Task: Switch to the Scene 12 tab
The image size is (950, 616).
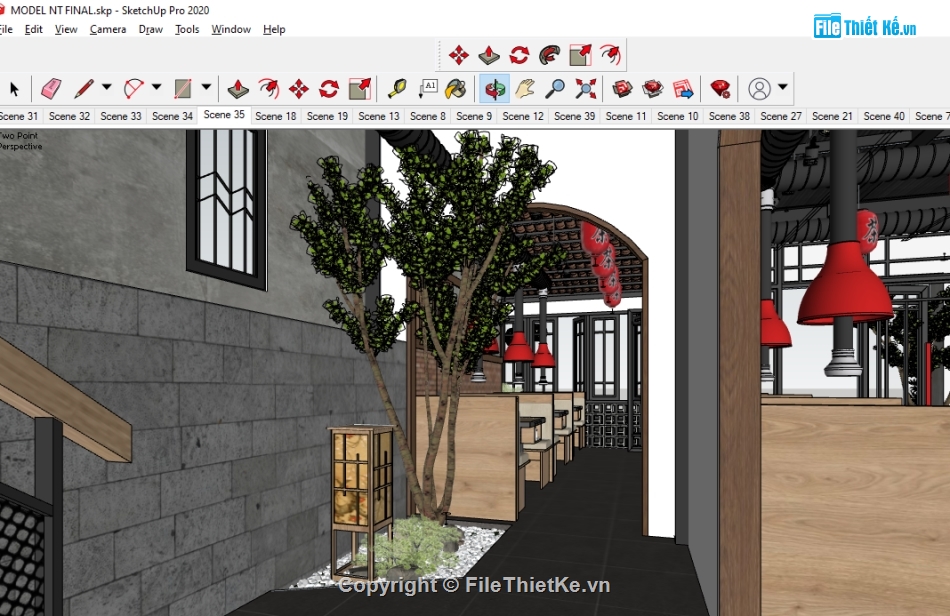Action: click(523, 116)
